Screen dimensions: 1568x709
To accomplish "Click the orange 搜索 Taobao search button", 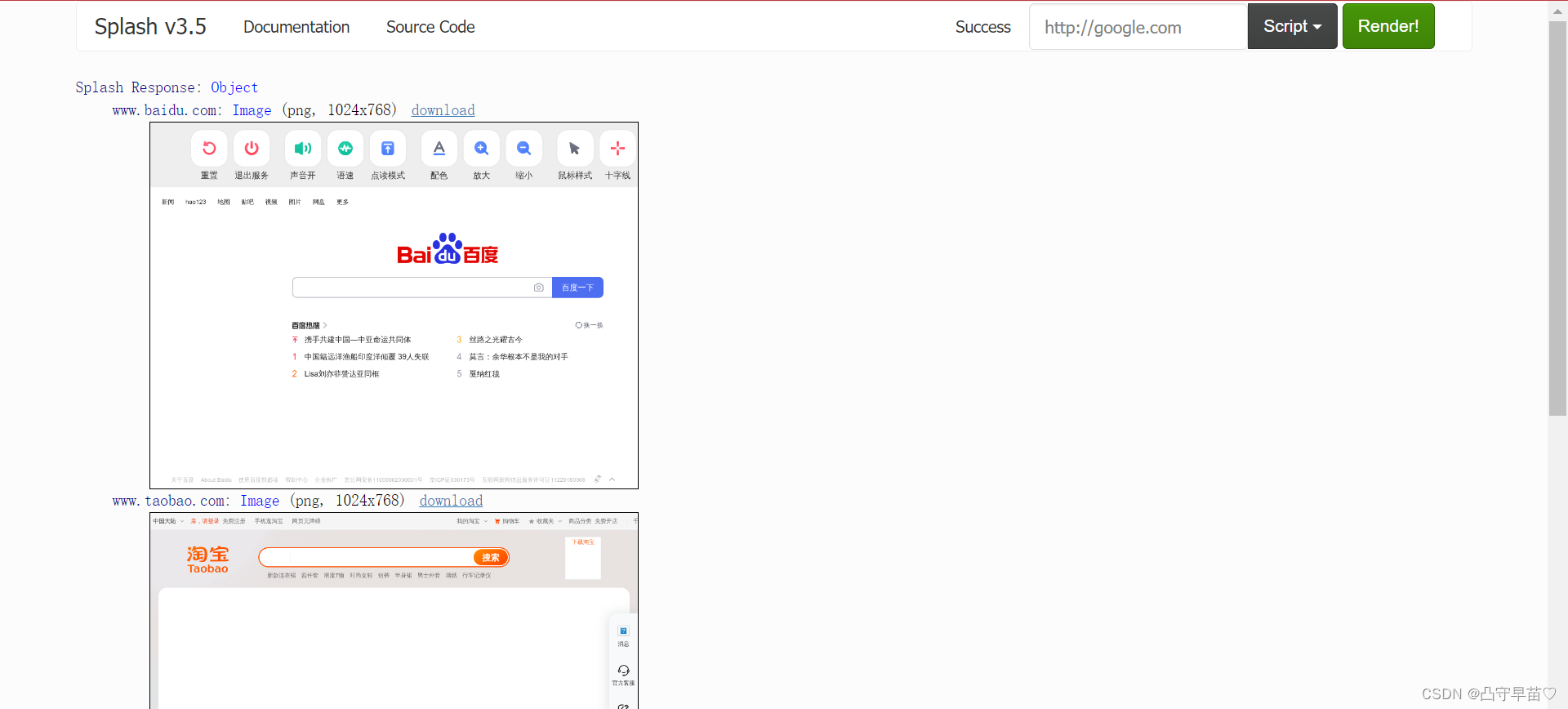I will click(491, 557).
